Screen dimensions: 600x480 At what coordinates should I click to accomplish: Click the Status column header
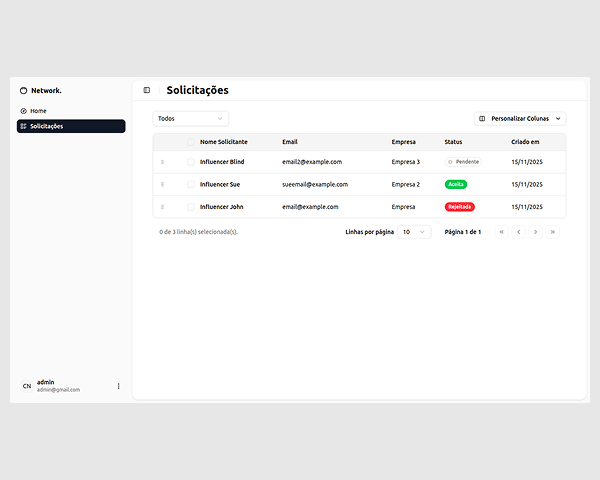453,142
